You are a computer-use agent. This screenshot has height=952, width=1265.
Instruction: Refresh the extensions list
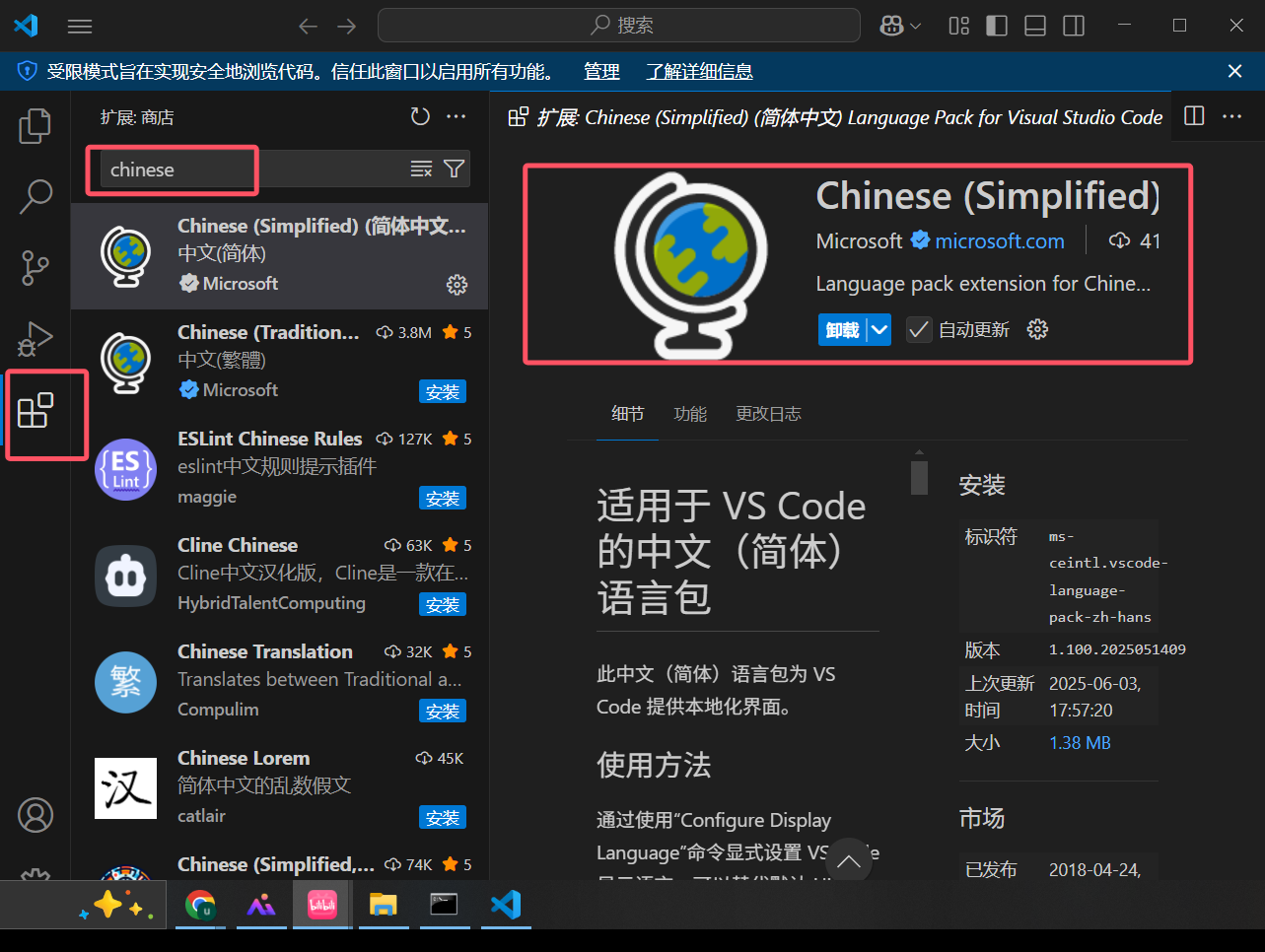[x=420, y=116]
